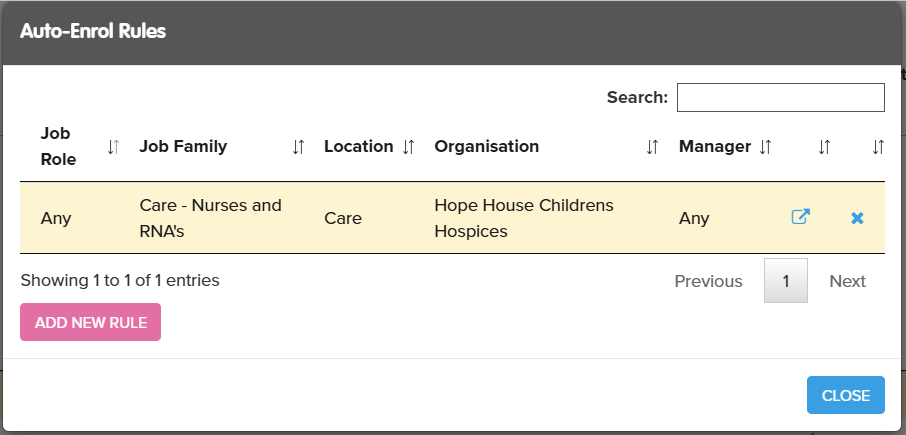Open the rule using the external link icon
This screenshot has width=906, height=435.
click(800, 217)
